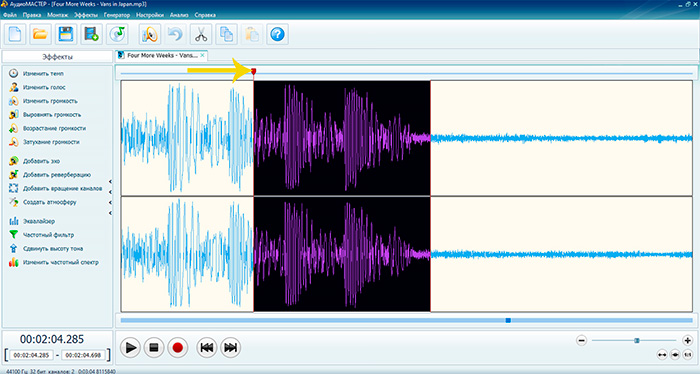The image size is (700, 374).
Task: Zoom in with the plus button
Action: point(688,341)
